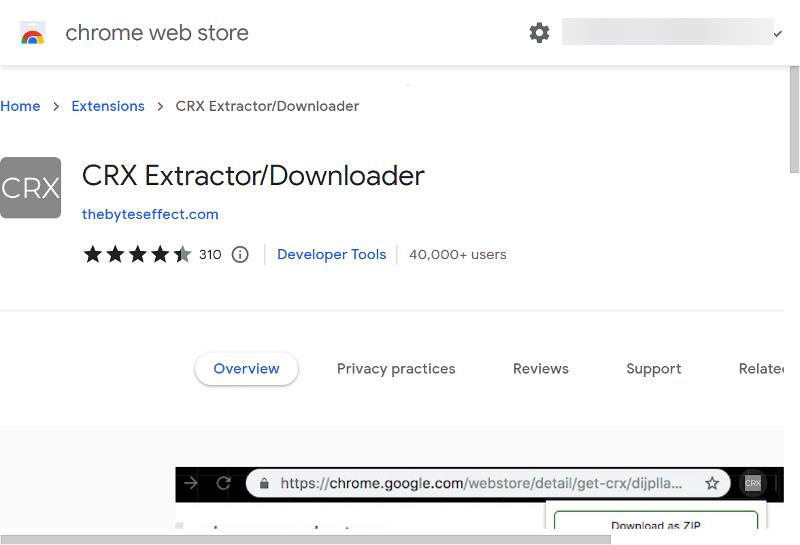
Task: Click the bookmark star in the screenshot's address bar
Action: (712, 483)
